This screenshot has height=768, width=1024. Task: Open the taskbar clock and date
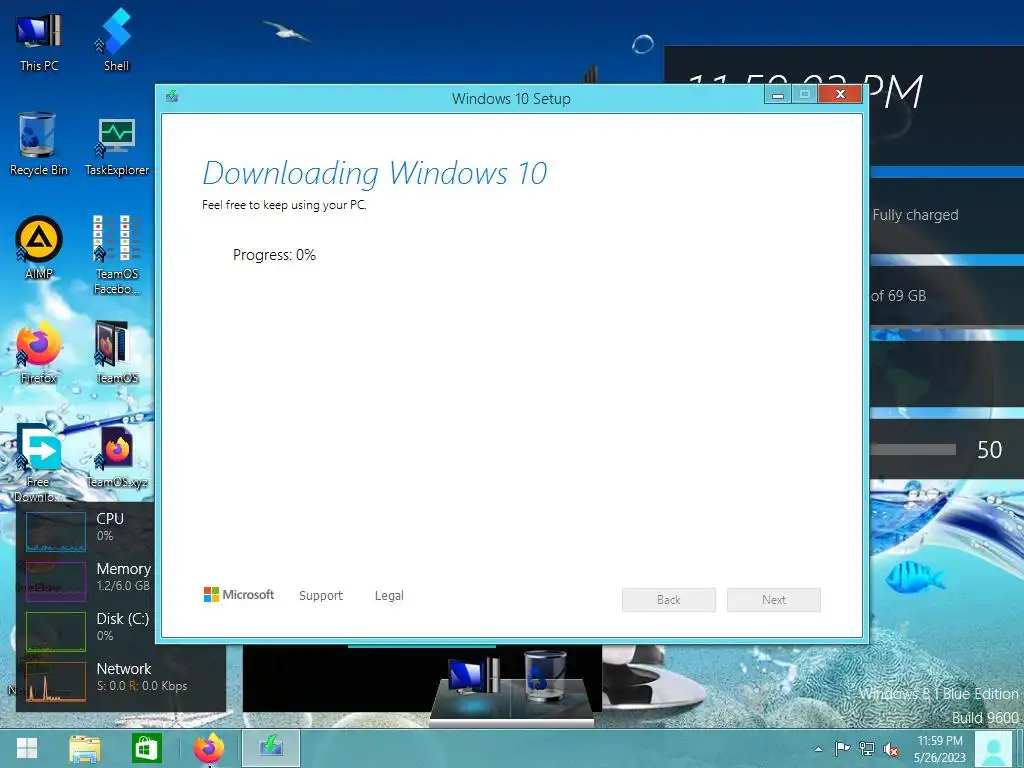(940, 749)
